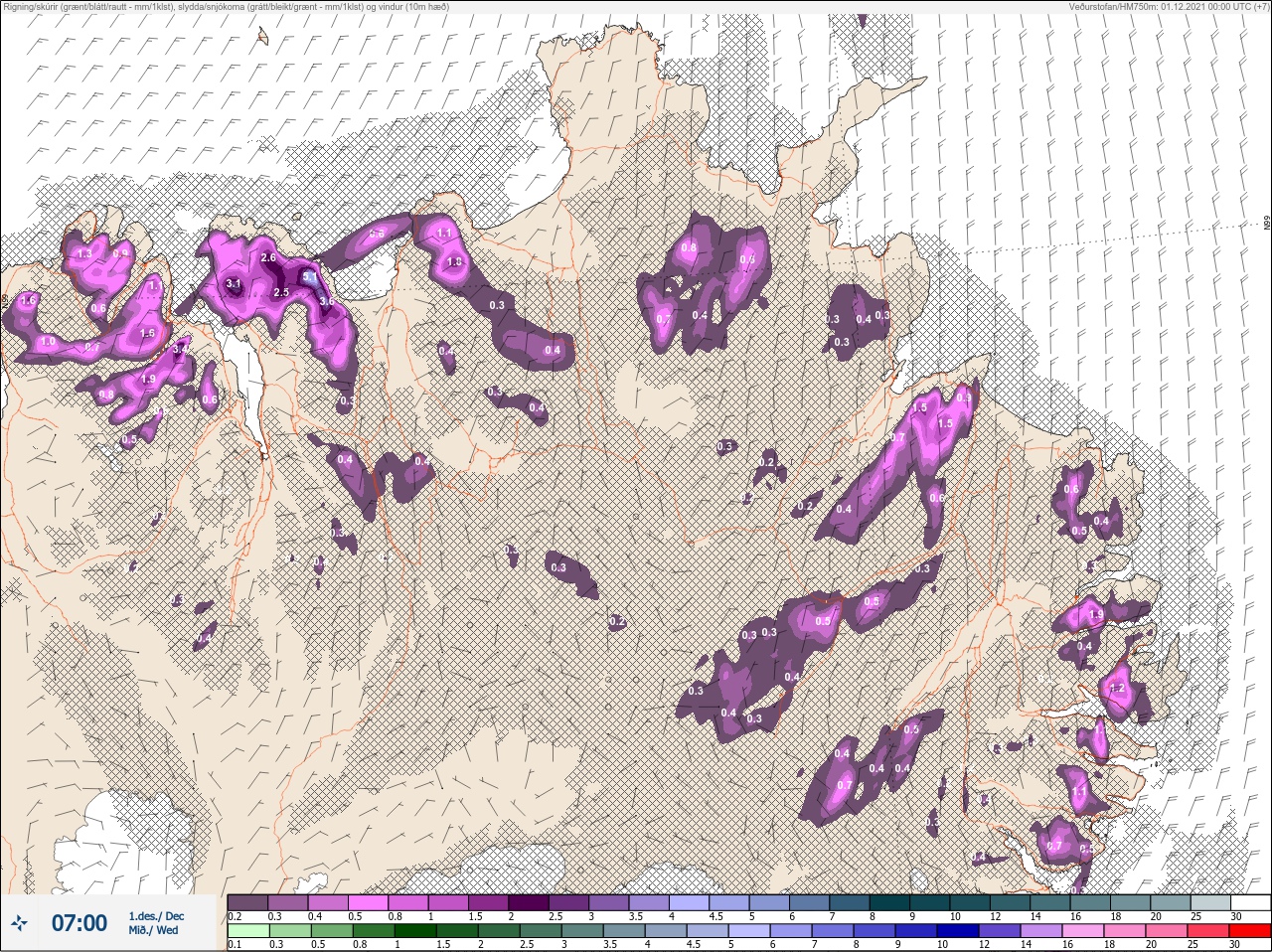
Task: Click the '1.des./ Dec' date label
Action: pyautogui.click(x=156, y=916)
